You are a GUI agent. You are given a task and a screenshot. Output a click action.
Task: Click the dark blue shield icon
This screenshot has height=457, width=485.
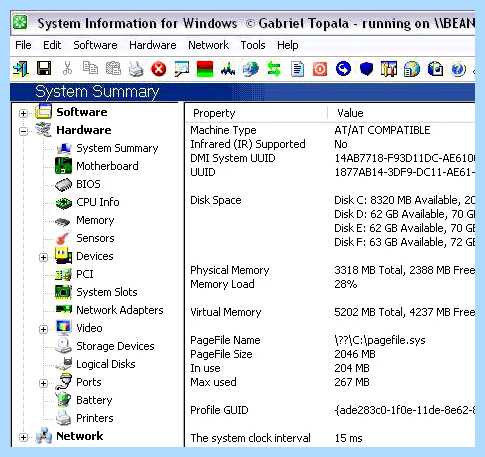(366, 69)
